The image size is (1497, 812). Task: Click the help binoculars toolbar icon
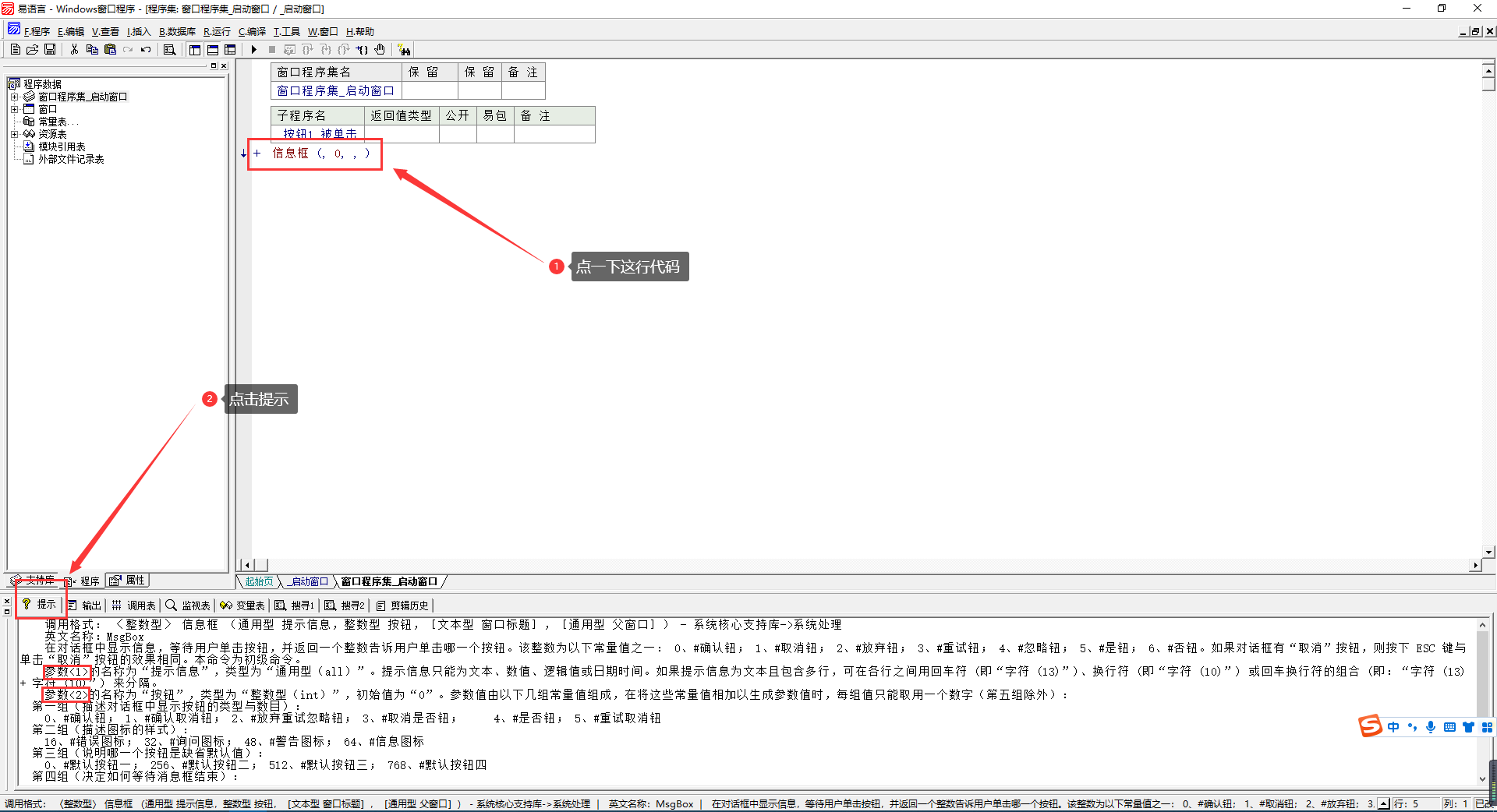coord(404,49)
